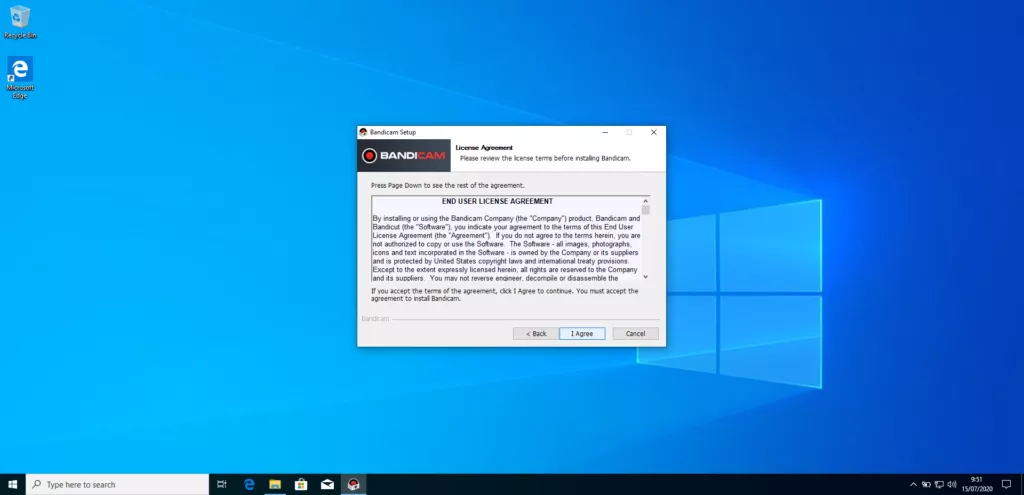1024x495 pixels.
Task: Minimize the Bandicam Setup window
Action: 604,132
